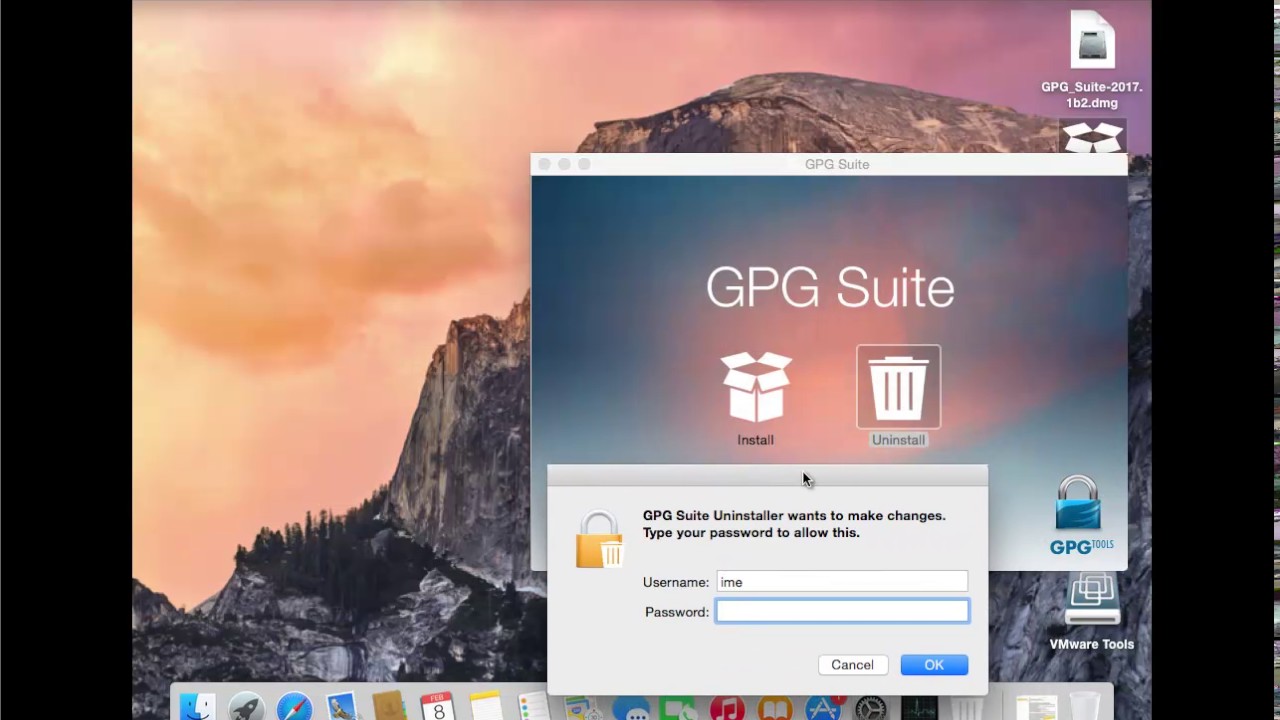Click 'Type your password to allow this' text

tap(751, 533)
